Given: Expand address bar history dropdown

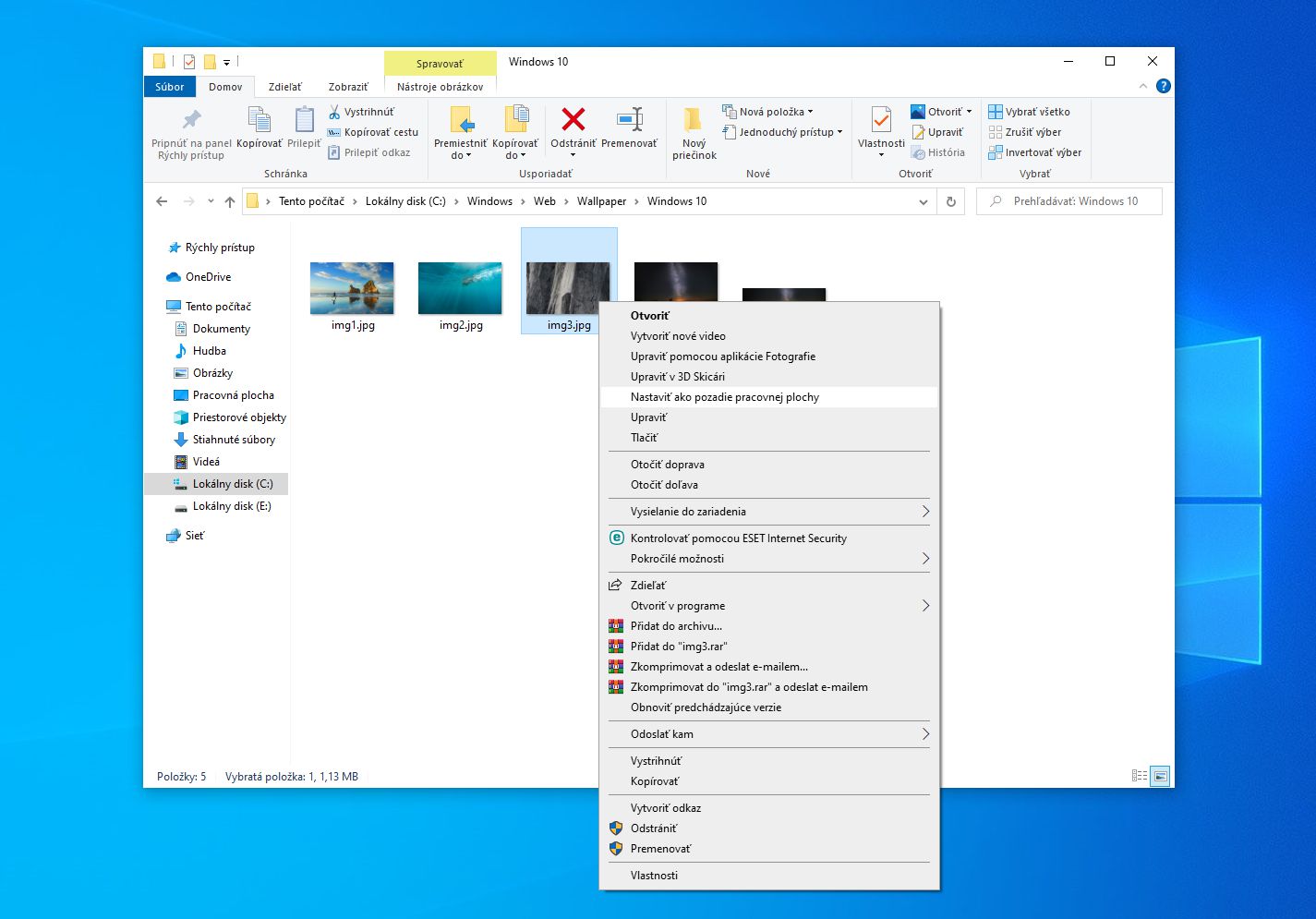Looking at the screenshot, I should pos(923,201).
